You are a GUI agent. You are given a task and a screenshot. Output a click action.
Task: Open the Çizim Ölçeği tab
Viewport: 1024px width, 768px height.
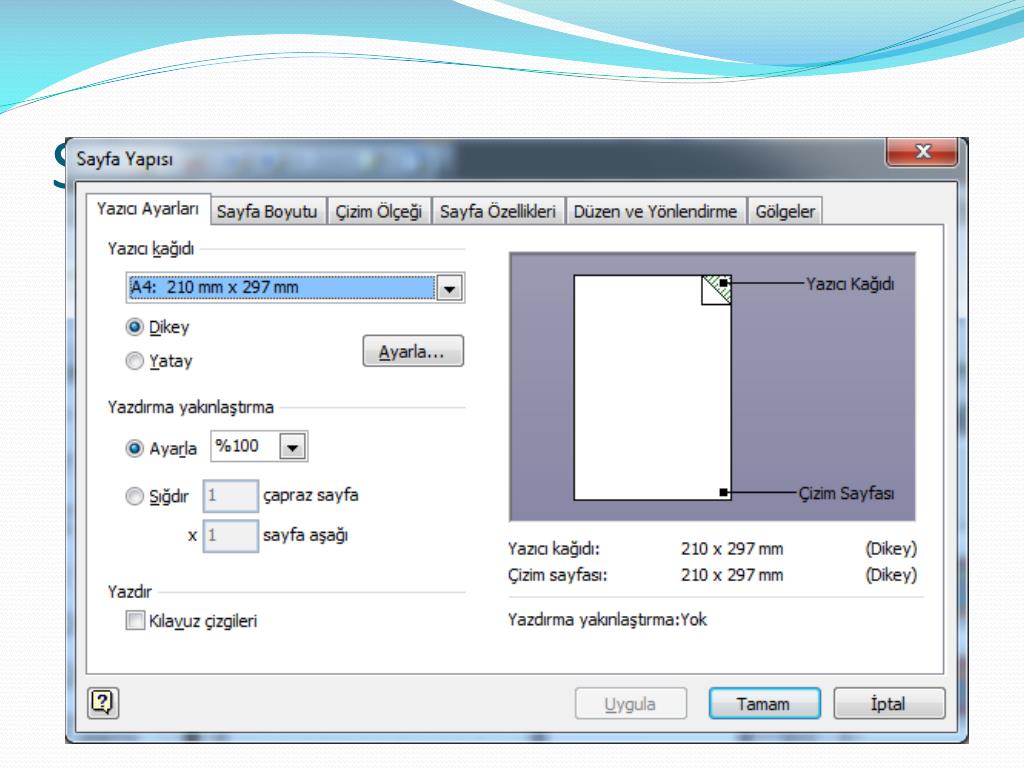click(x=379, y=212)
